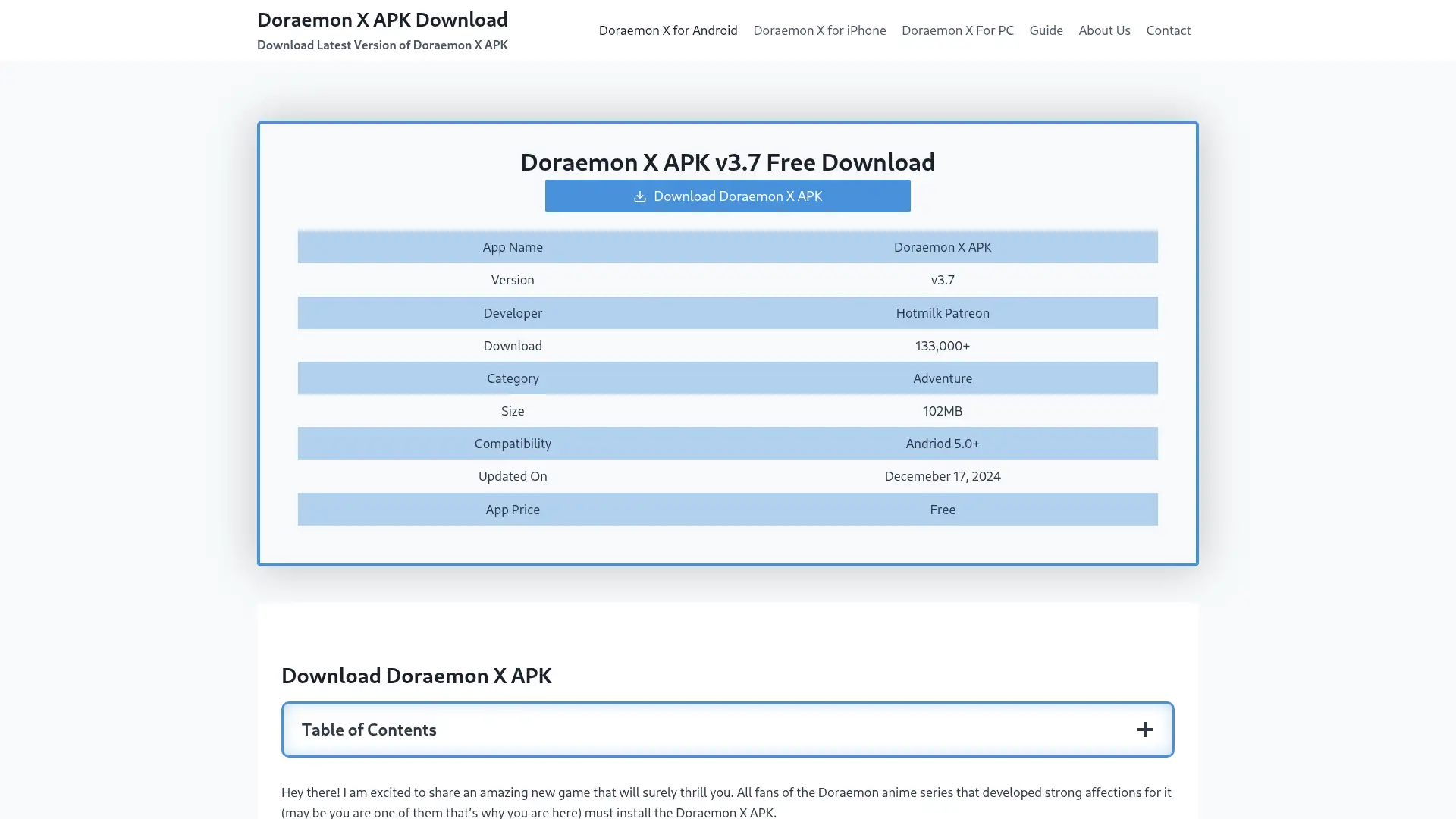Open the Doraemon X for Android page
Image resolution: width=1456 pixels, height=819 pixels.
(668, 30)
